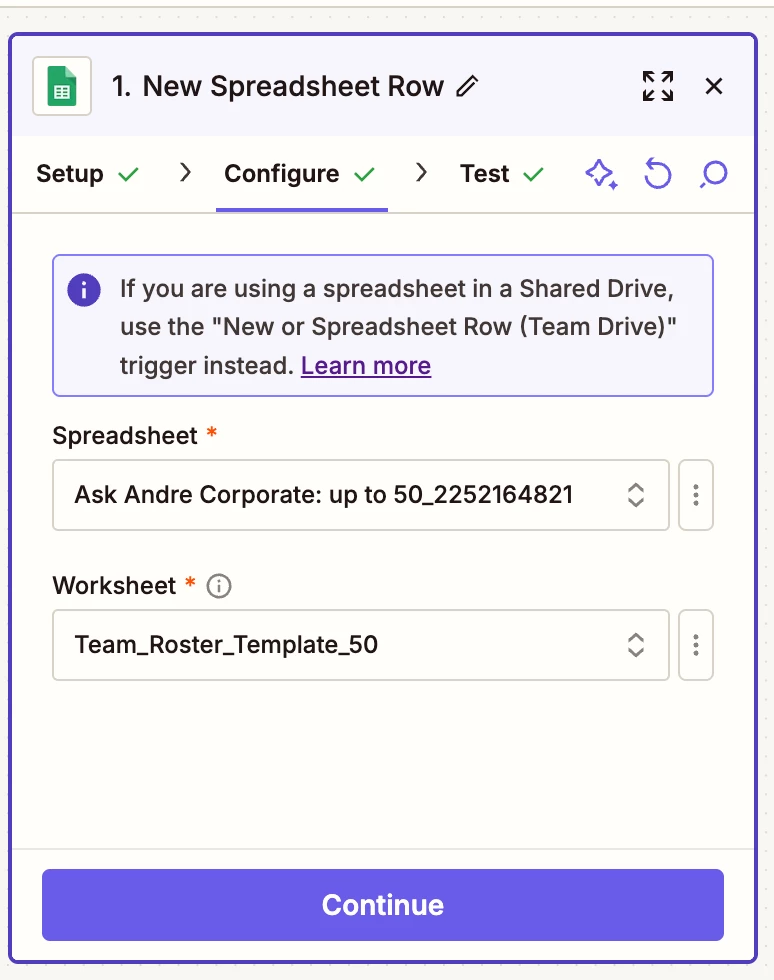Click the undo/refresh arrow icon
Screen dimensions: 774x980
pyautogui.click(x=657, y=174)
